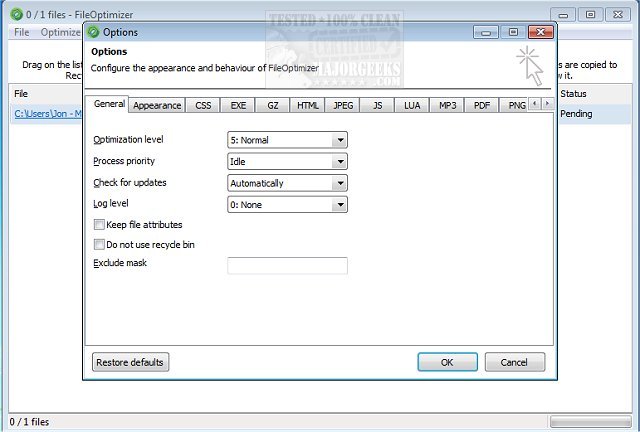Confirm settings with the OK button
This screenshot has width=640, height=432.
coord(447,362)
